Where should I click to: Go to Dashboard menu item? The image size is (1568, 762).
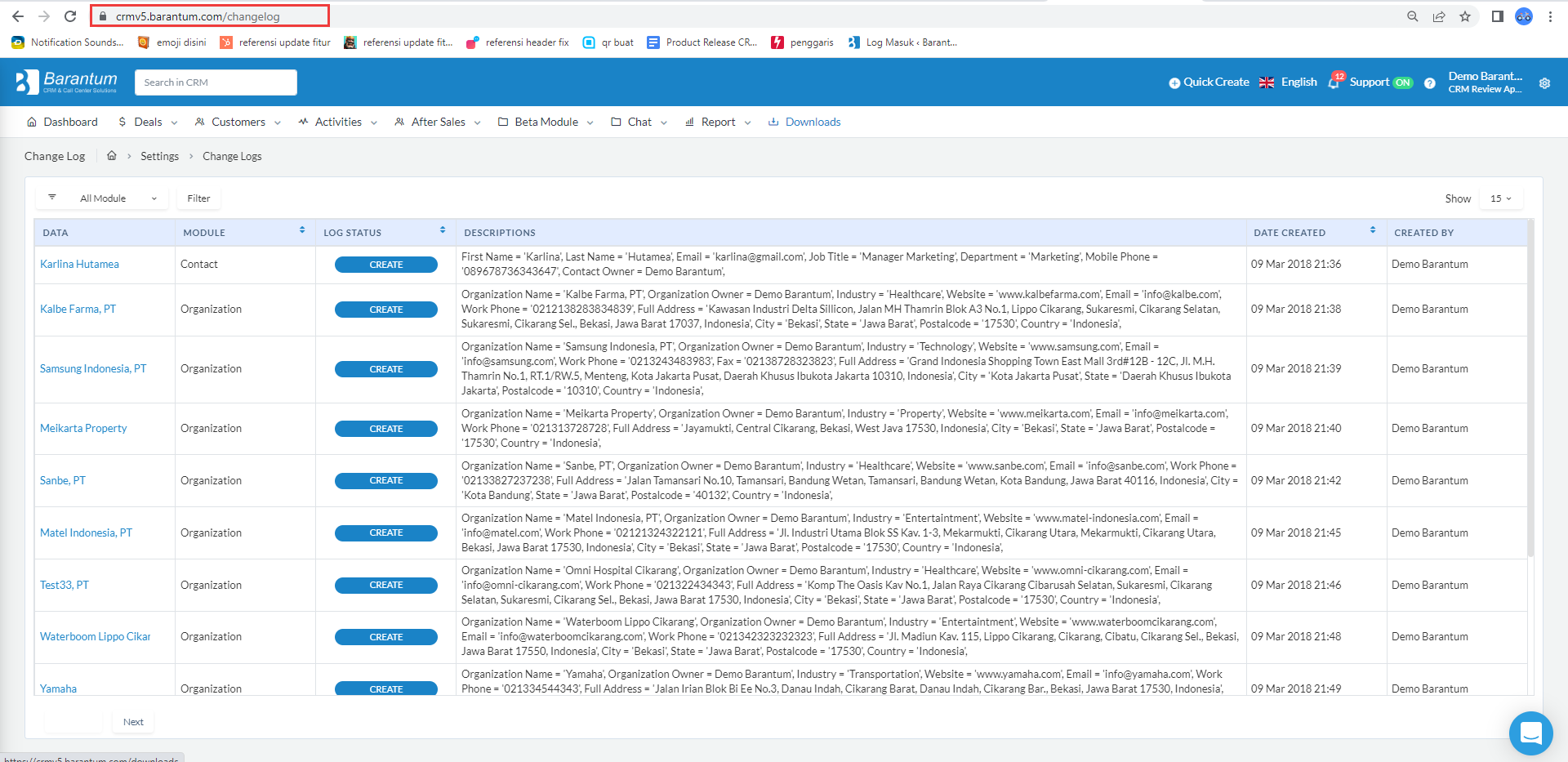point(62,122)
